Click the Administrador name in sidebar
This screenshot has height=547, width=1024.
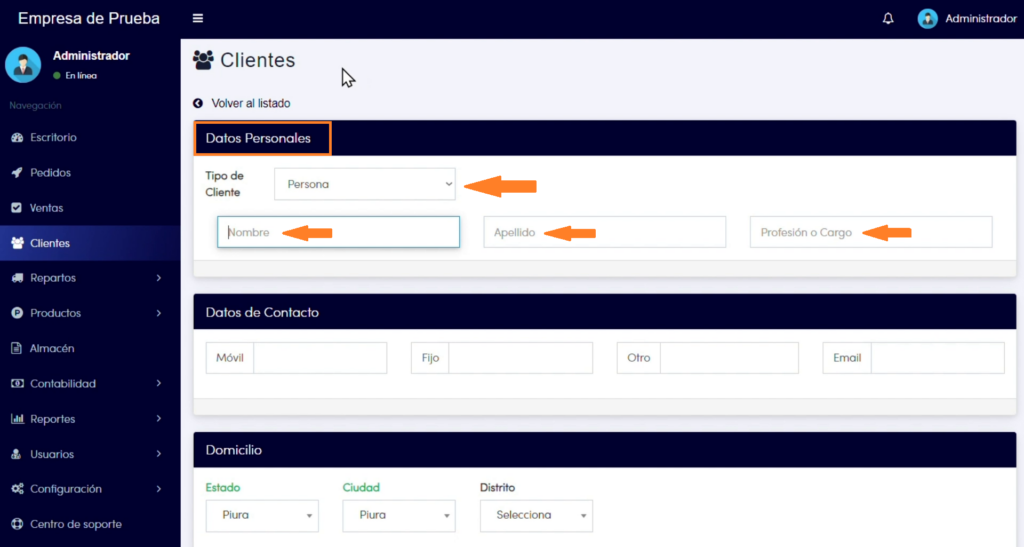coord(91,55)
